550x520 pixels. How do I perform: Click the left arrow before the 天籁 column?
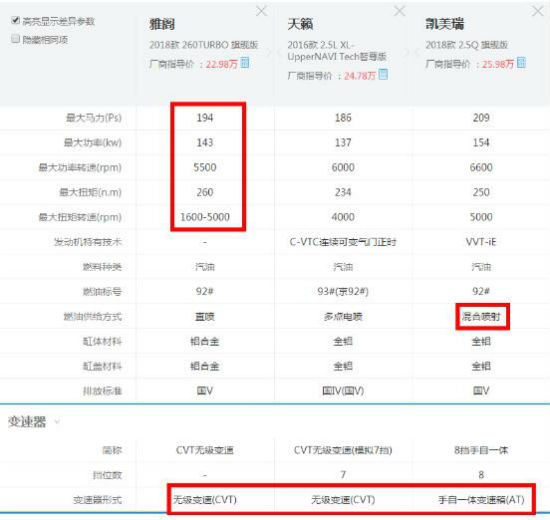(x=280, y=53)
